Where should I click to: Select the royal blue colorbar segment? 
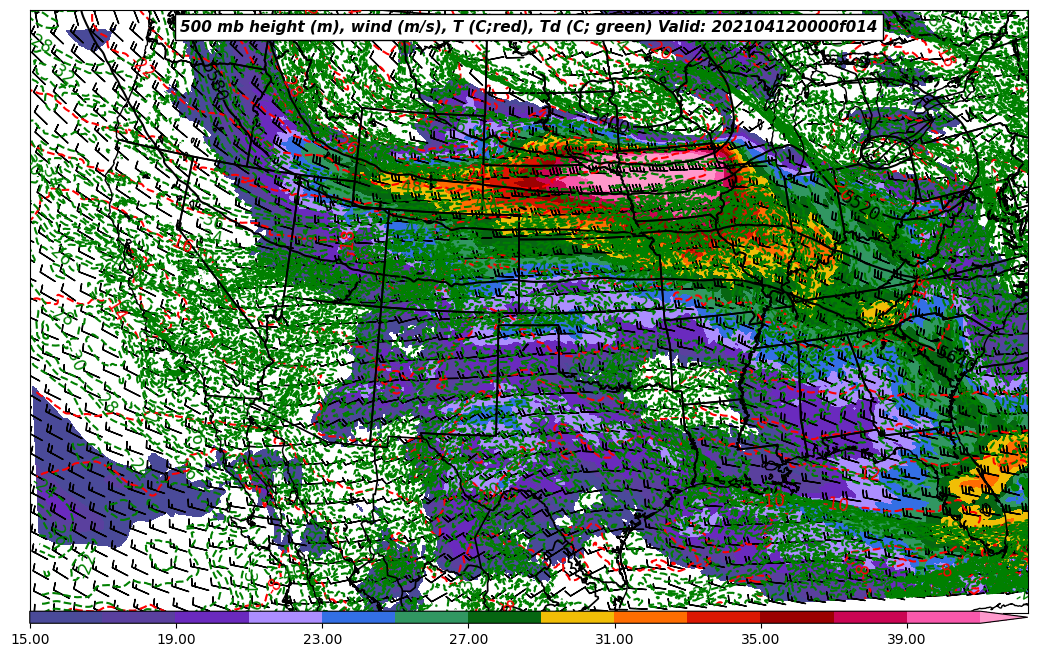pos(358,618)
